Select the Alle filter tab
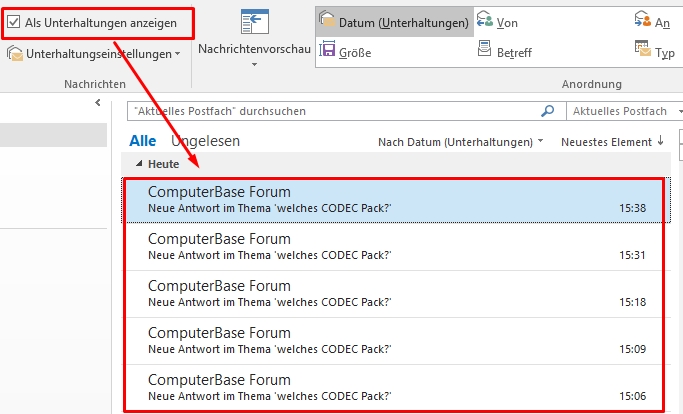 (x=142, y=141)
